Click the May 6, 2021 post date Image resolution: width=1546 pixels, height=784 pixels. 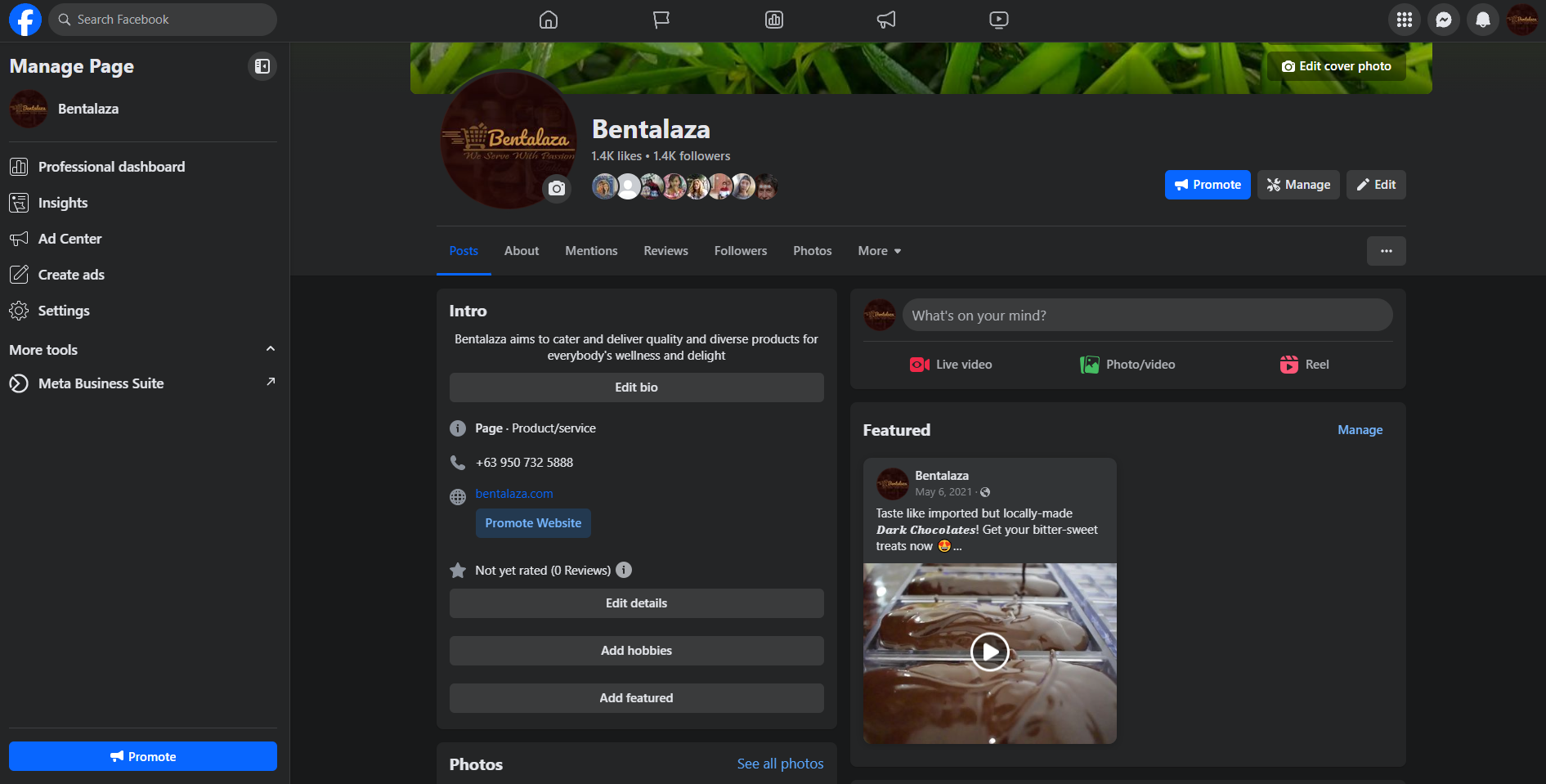pos(943,492)
